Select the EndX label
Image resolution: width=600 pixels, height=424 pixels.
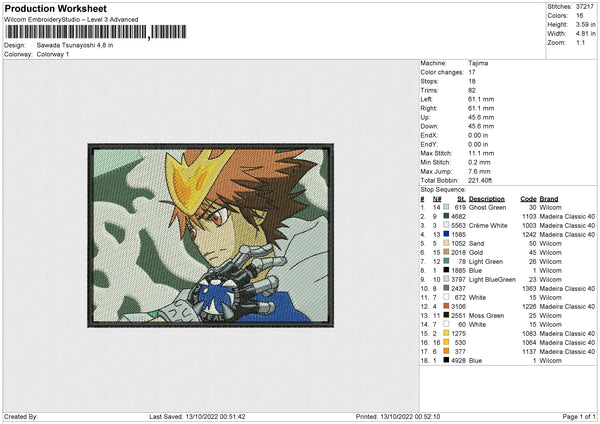(x=429, y=135)
